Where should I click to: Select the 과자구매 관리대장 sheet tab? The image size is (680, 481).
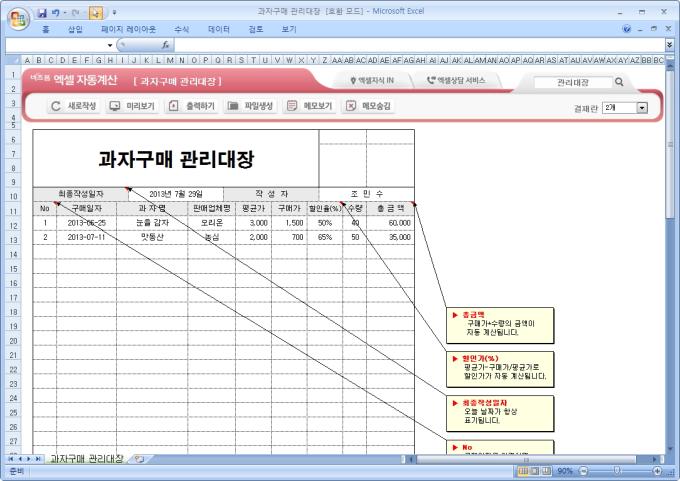(x=87, y=459)
